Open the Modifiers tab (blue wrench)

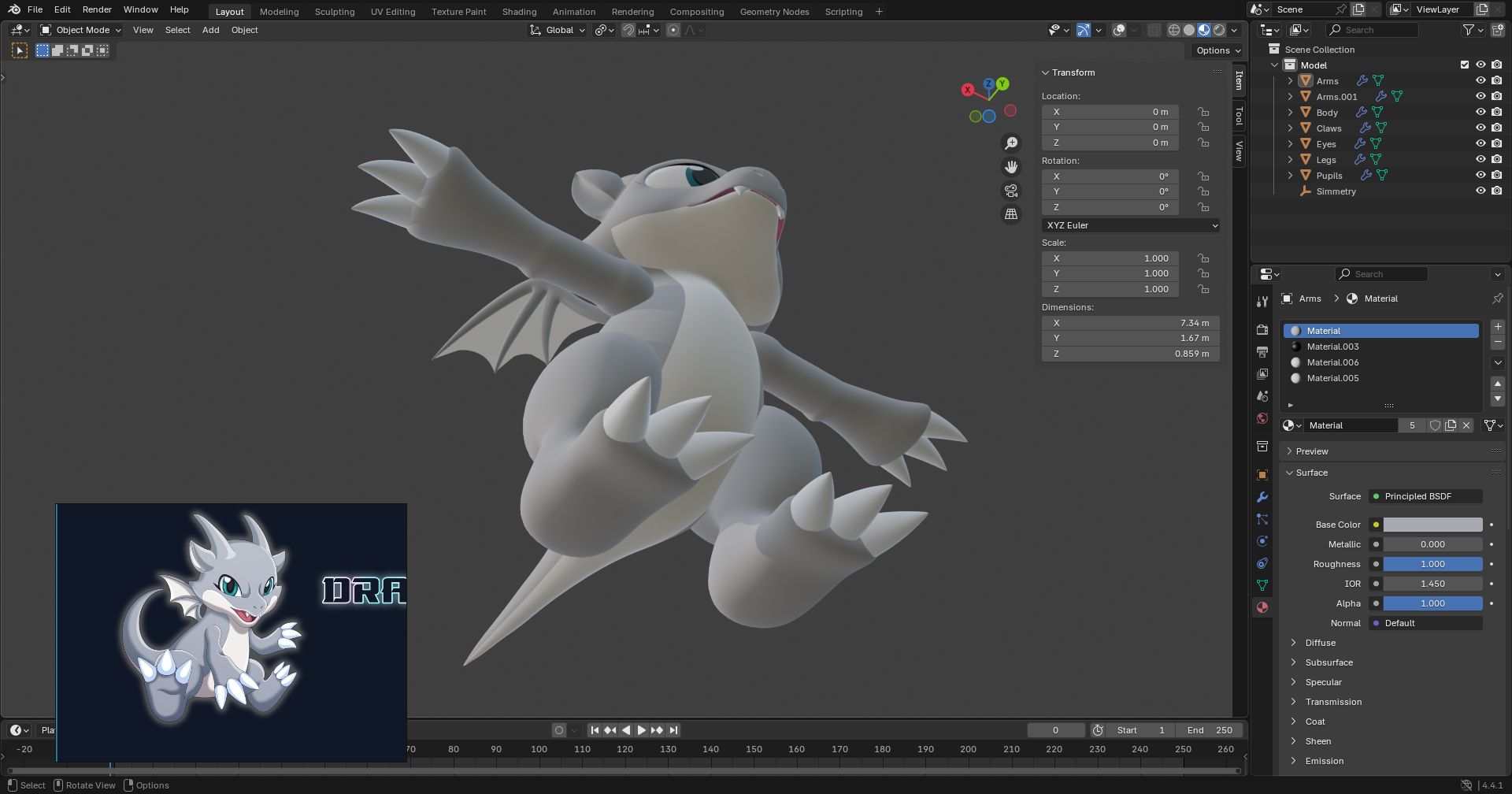tap(1262, 497)
